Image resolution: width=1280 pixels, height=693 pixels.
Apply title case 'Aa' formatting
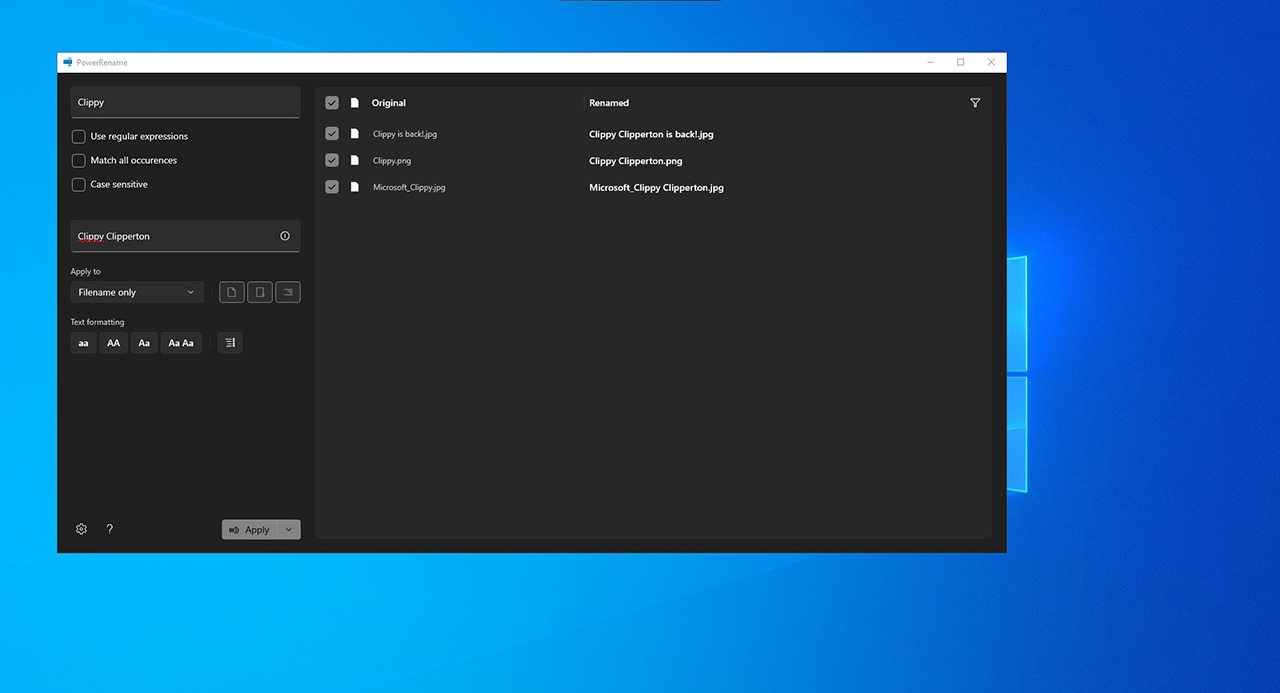(x=144, y=343)
